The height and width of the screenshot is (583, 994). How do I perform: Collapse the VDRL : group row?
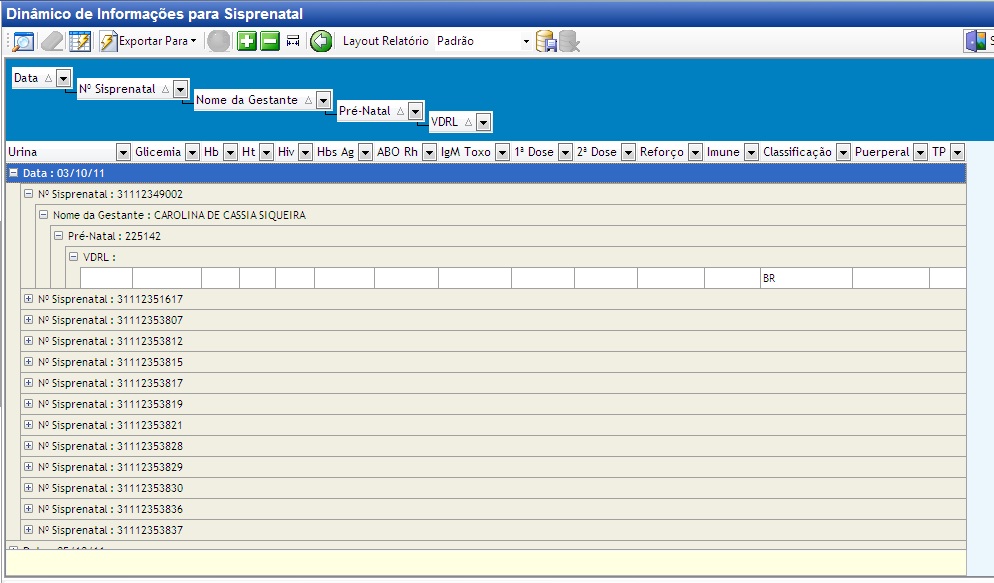tap(74, 257)
